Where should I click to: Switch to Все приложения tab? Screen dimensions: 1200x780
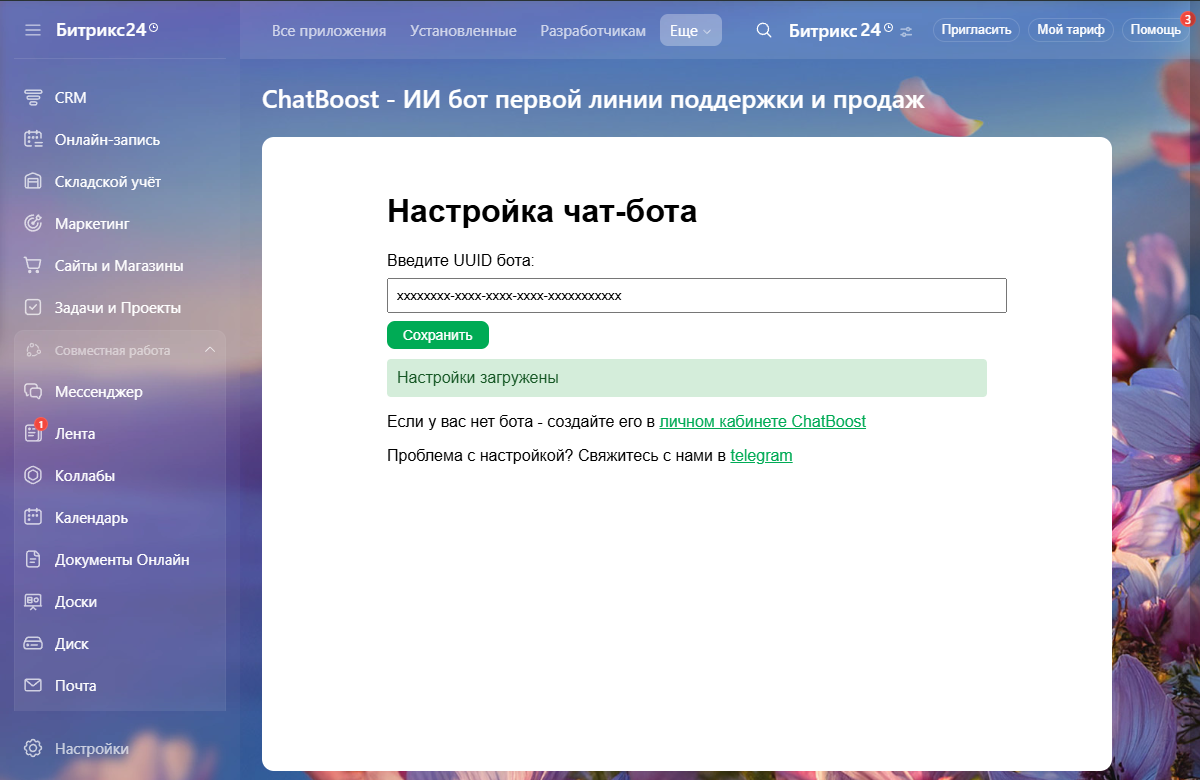coord(328,31)
